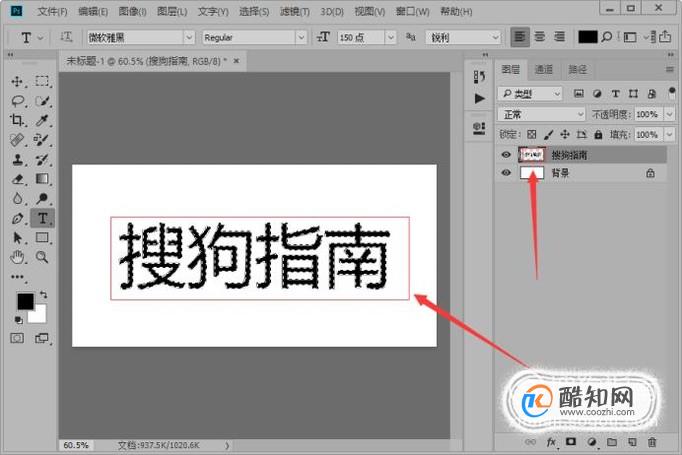Left align the text
This screenshot has width=682, height=455.
pyautogui.click(x=520, y=37)
